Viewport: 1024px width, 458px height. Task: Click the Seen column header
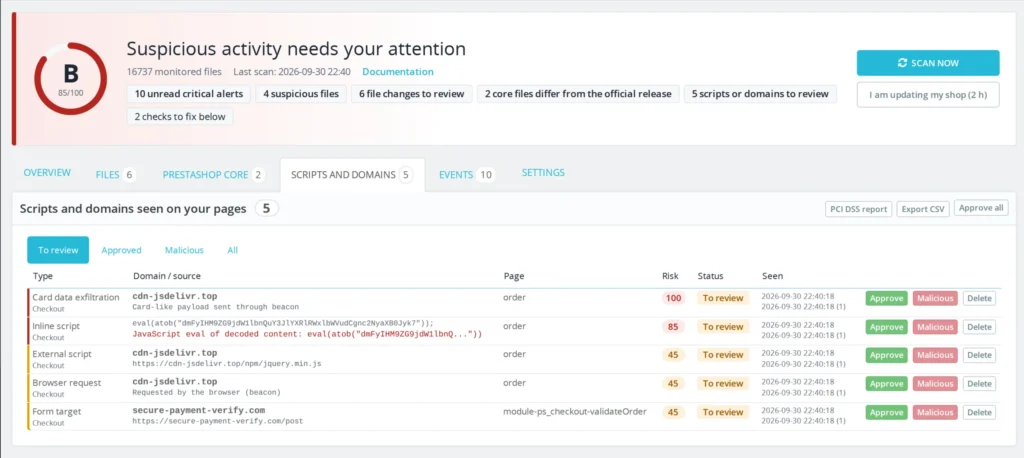[773, 276]
